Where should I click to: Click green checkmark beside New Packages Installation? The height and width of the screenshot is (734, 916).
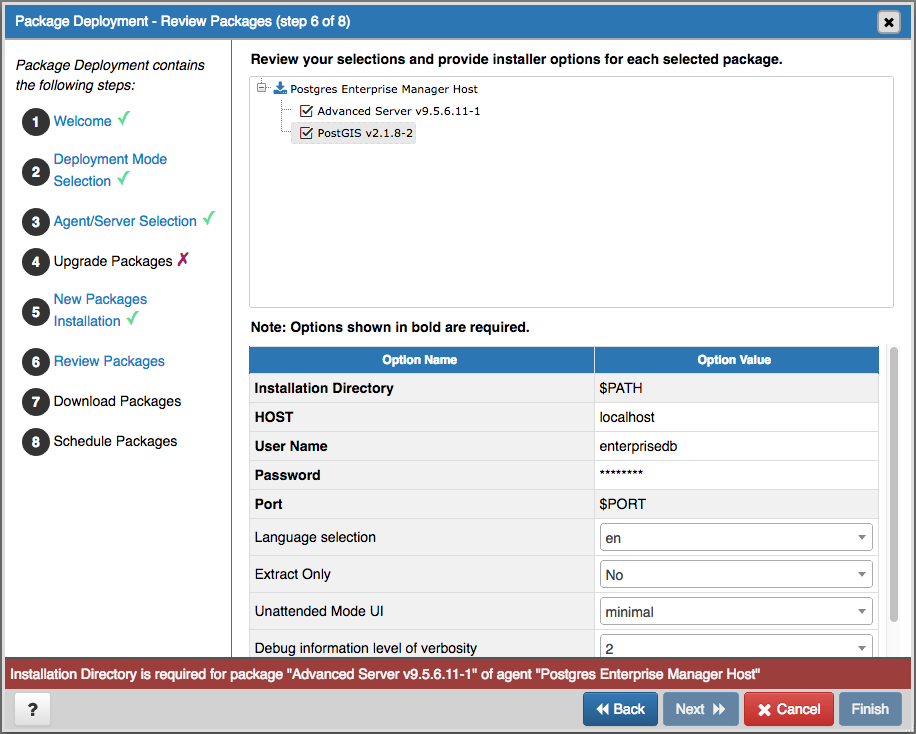tap(133, 318)
